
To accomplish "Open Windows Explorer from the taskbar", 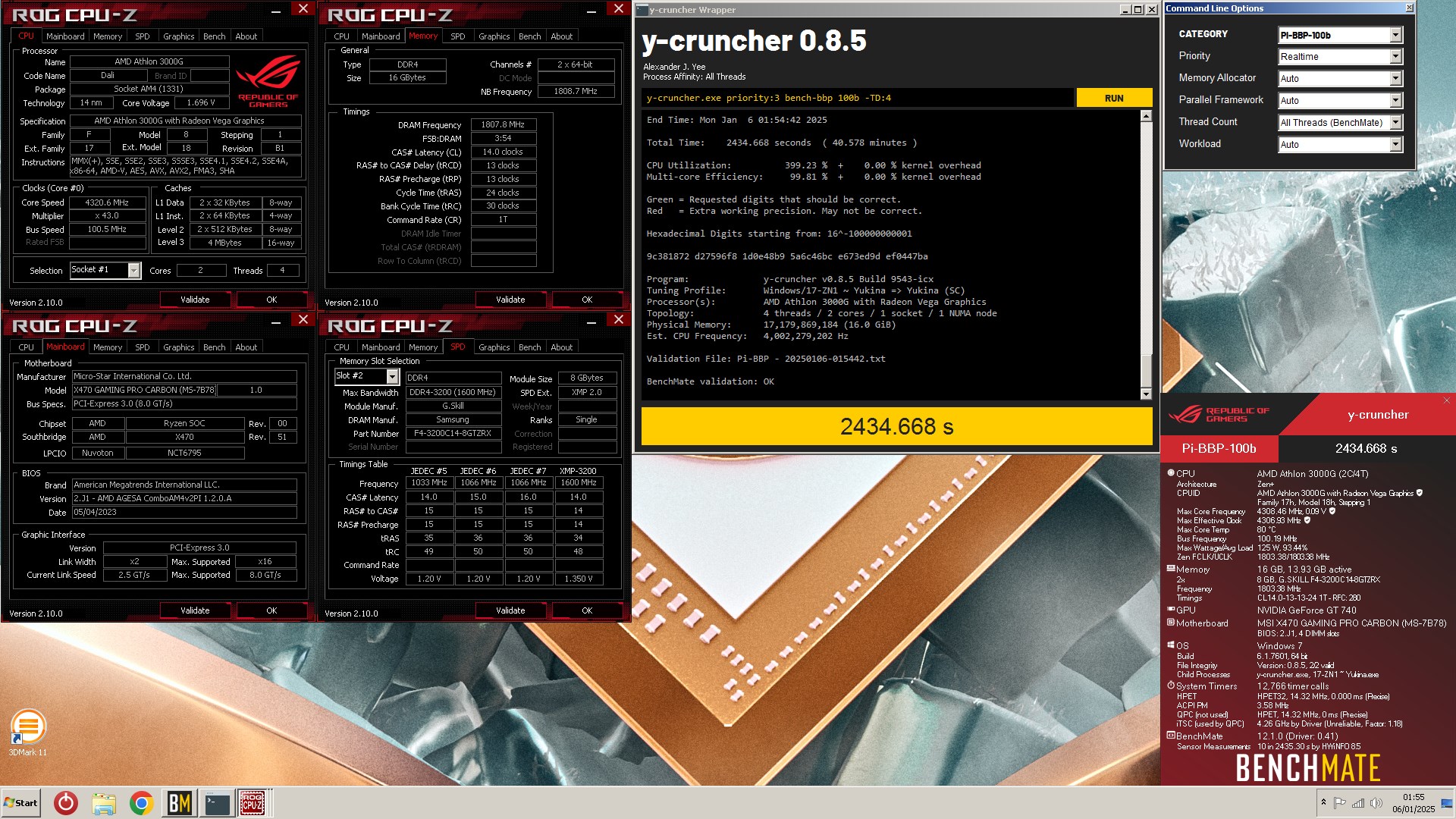I will pyautogui.click(x=104, y=803).
